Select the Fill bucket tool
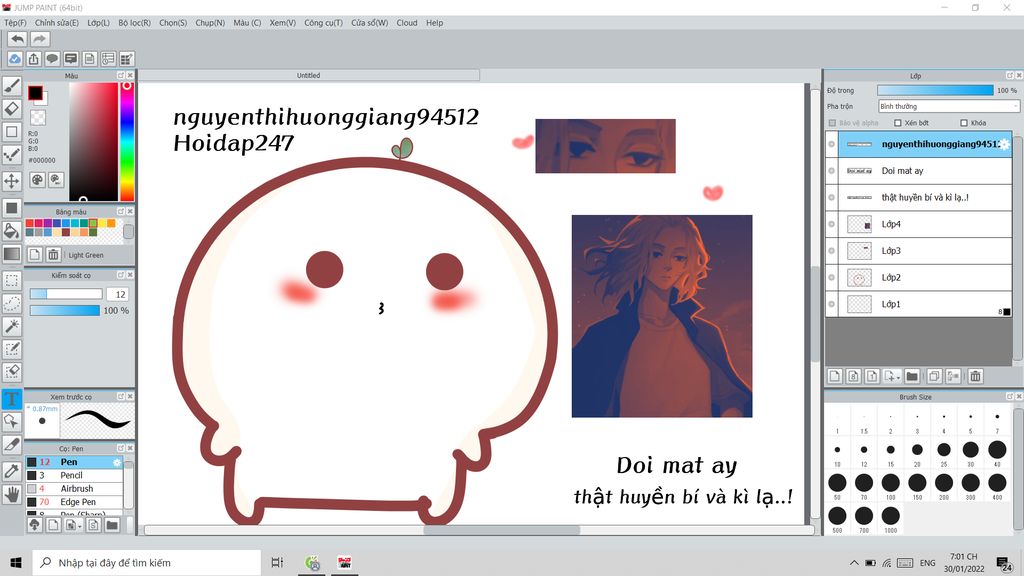 11,229
